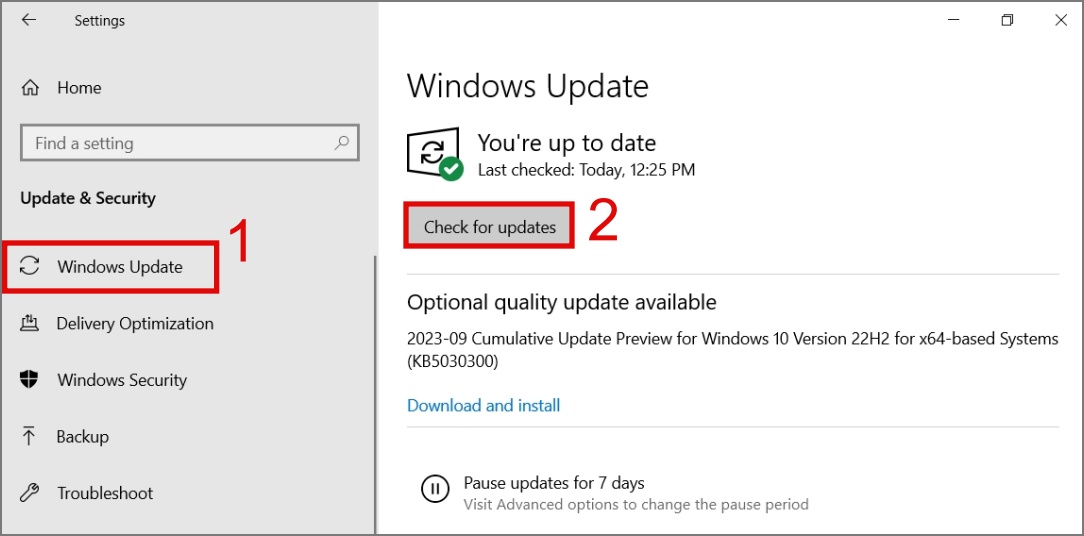Click the back arrow in Settings

coord(29,20)
